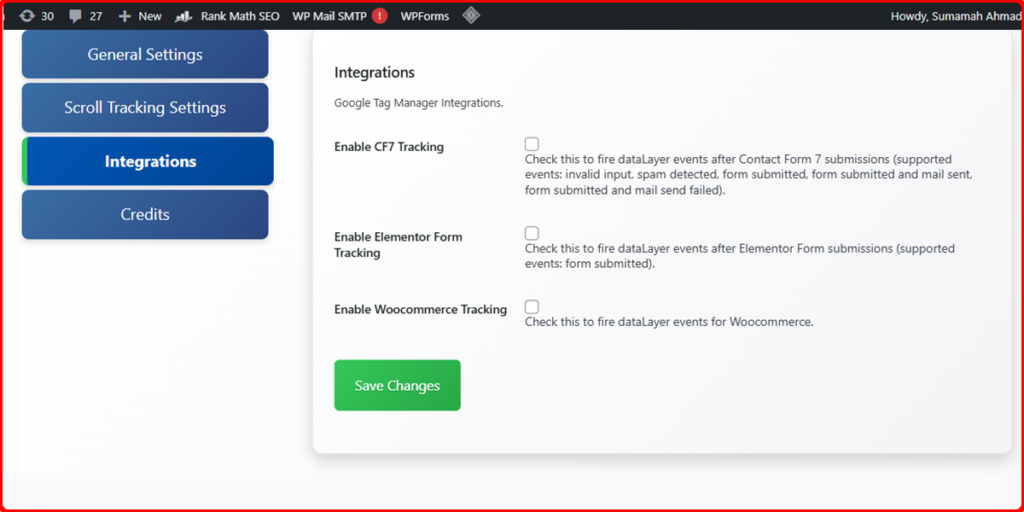This screenshot has height=512, width=1024.
Task: Click the Enable CF7 Tracking label
Action: coord(389,147)
